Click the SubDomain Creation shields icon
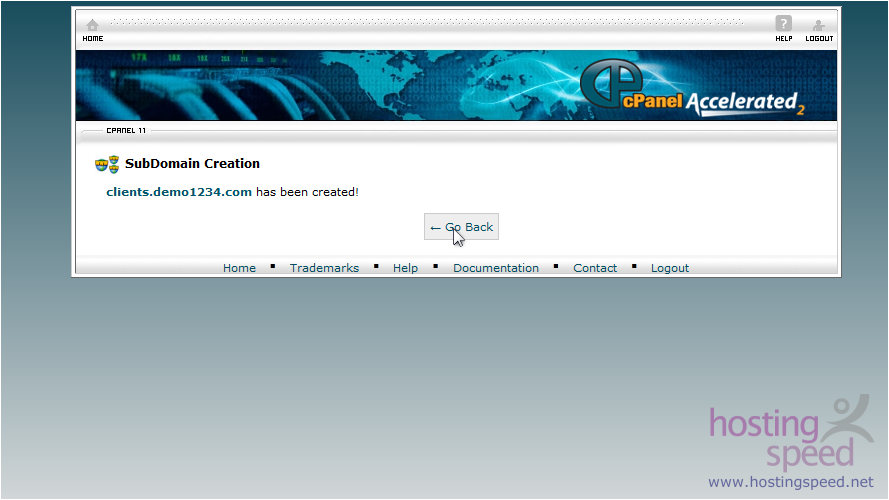The image size is (889, 500). [x=107, y=164]
